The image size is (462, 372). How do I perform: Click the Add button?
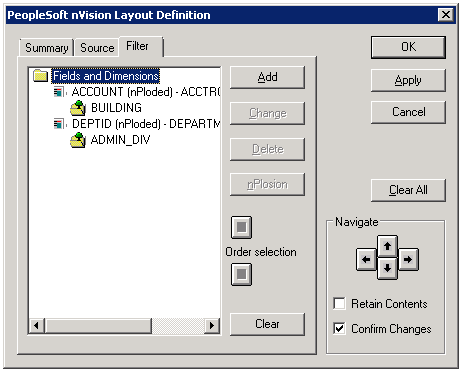click(x=267, y=77)
